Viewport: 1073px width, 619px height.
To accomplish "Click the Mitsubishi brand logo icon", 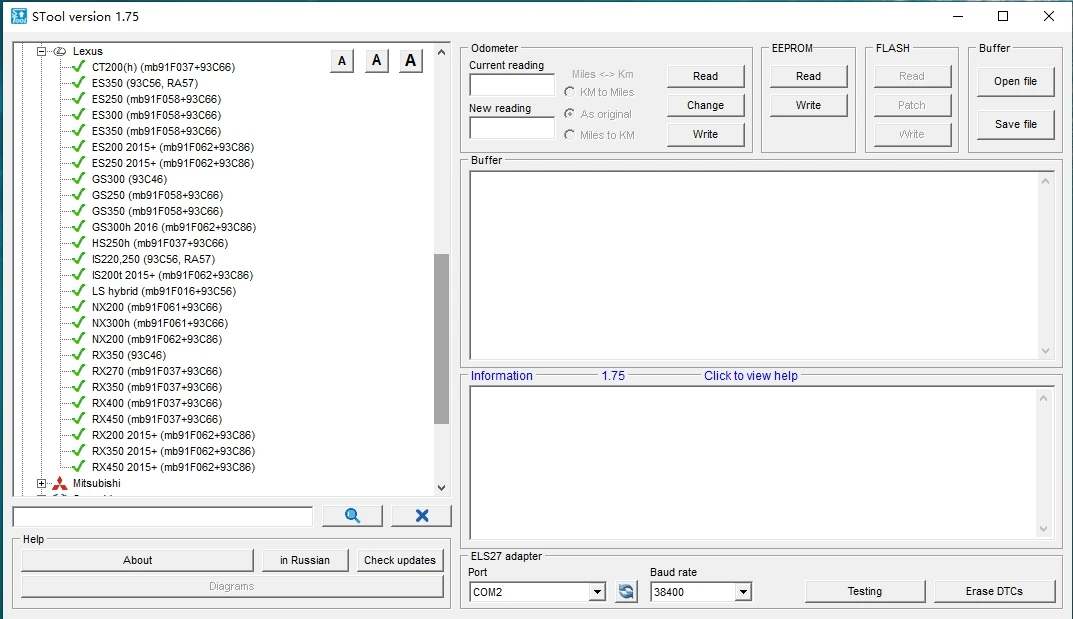I will [60, 484].
